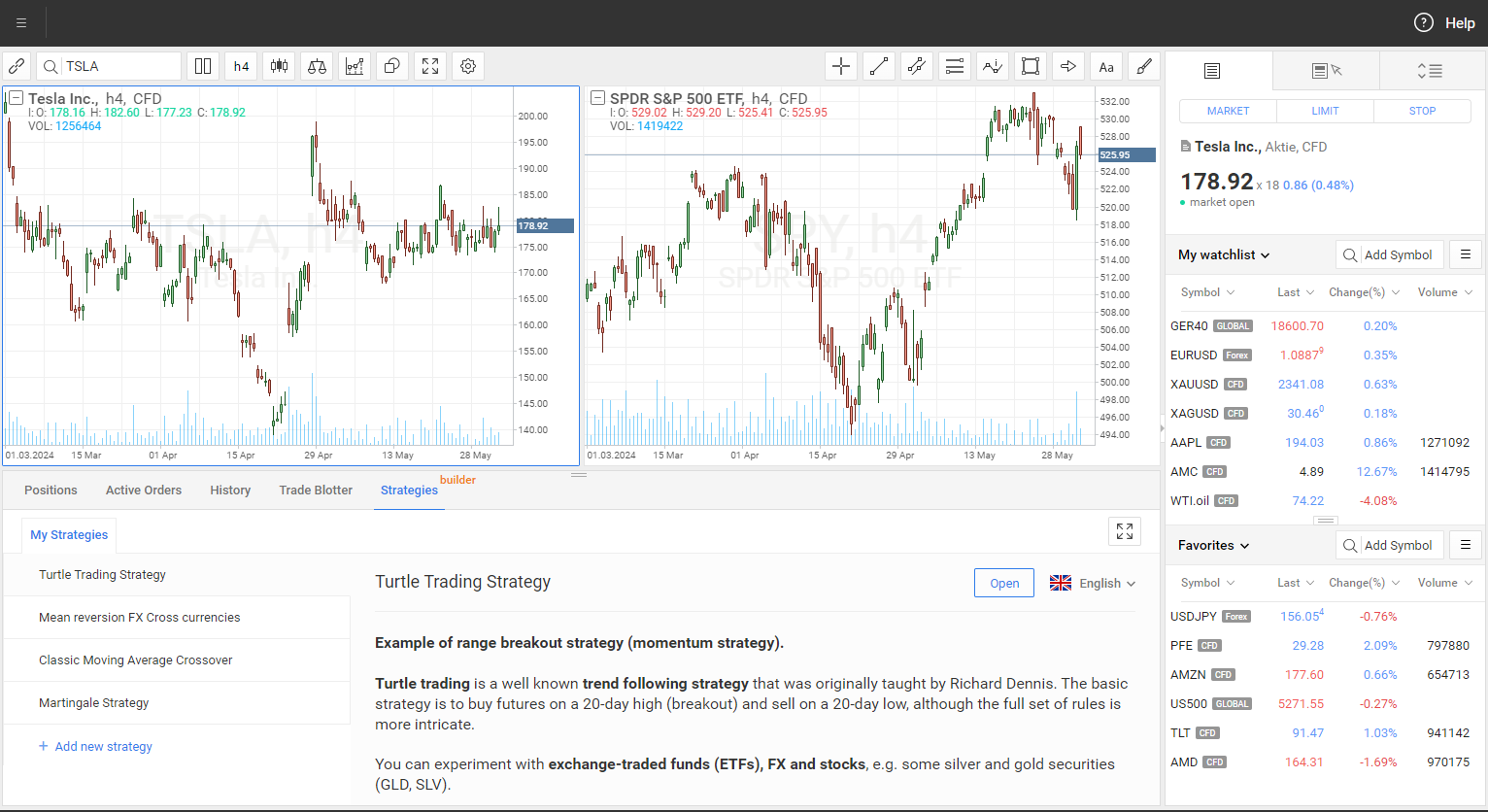The height and width of the screenshot is (812, 1488).
Task: Click the compare scales icon
Action: point(317,66)
